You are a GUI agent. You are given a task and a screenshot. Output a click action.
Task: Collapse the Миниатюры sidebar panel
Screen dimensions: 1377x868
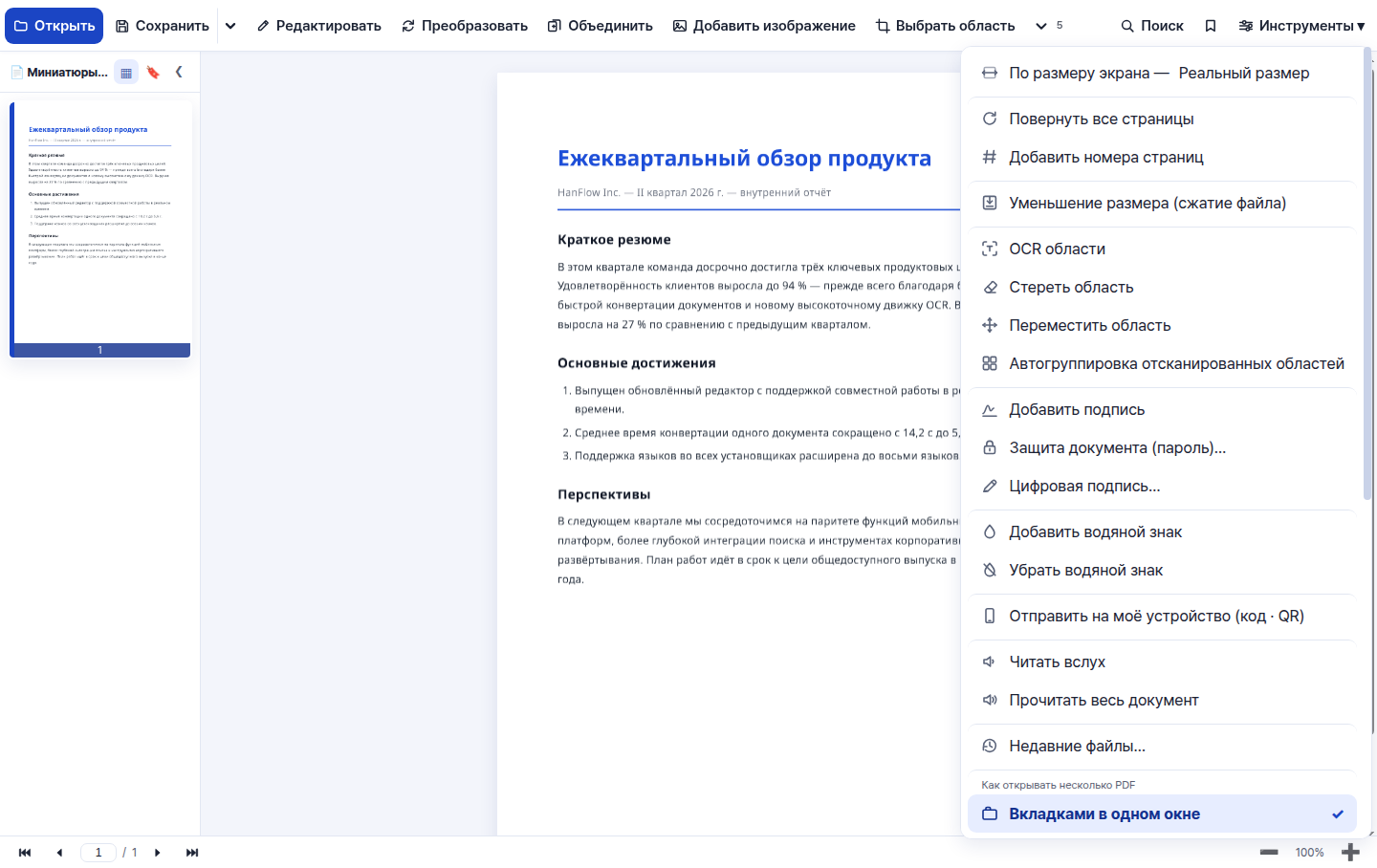(x=179, y=72)
